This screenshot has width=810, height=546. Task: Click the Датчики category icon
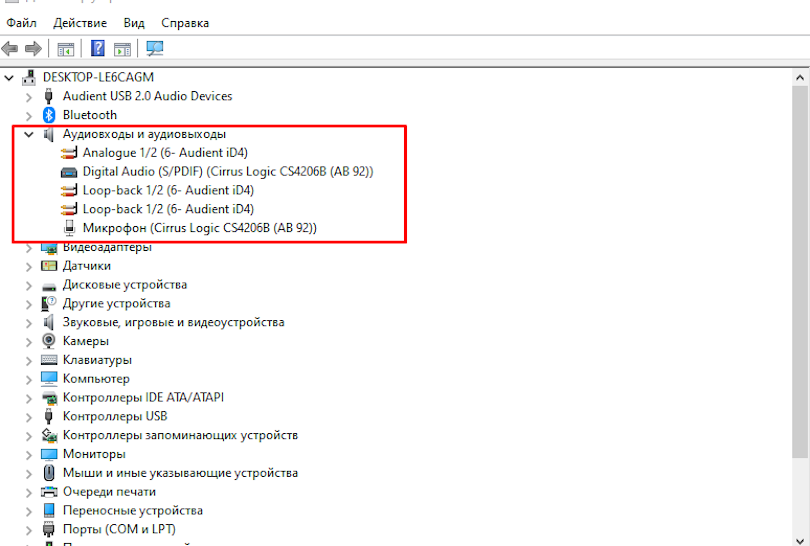coord(49,266)
